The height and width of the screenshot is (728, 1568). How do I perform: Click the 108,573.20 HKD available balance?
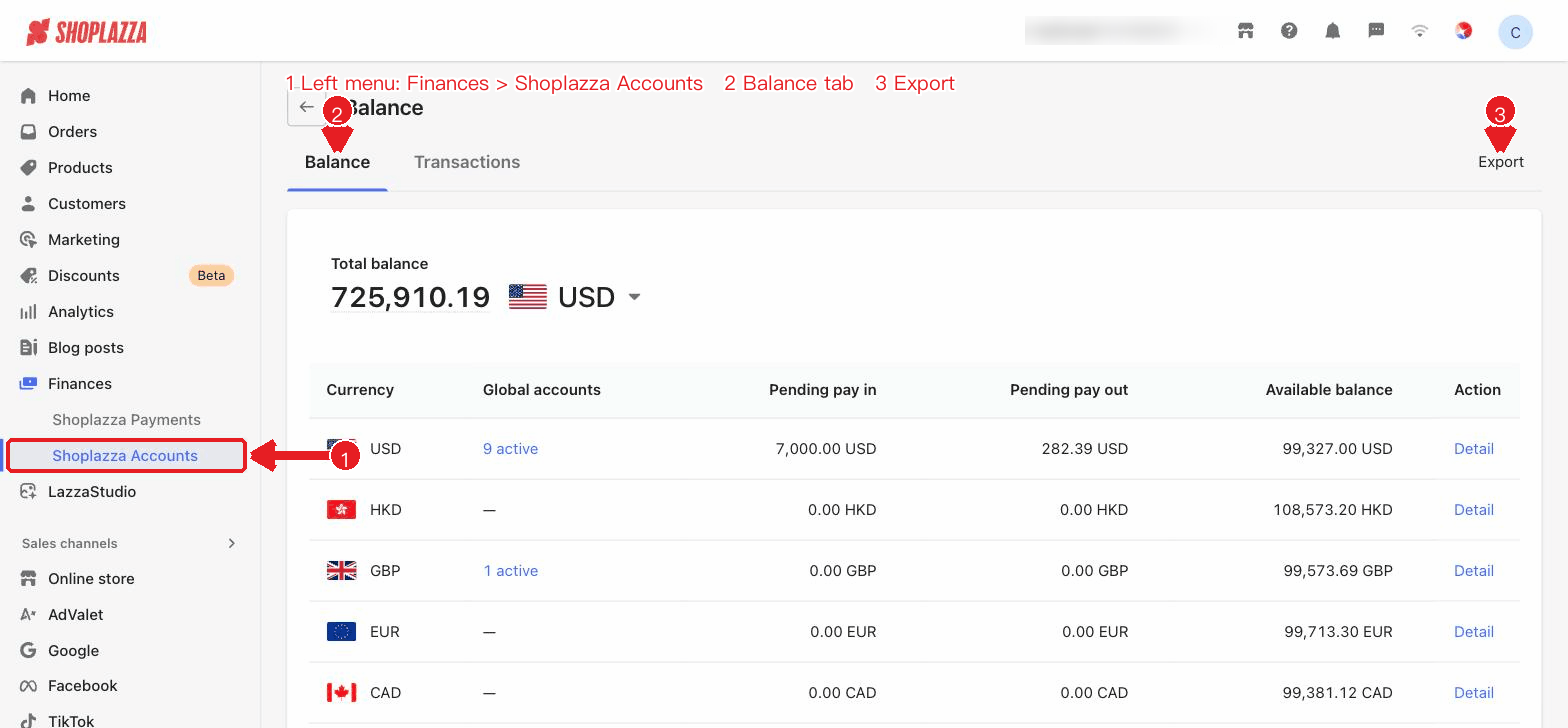point(1333,510)
